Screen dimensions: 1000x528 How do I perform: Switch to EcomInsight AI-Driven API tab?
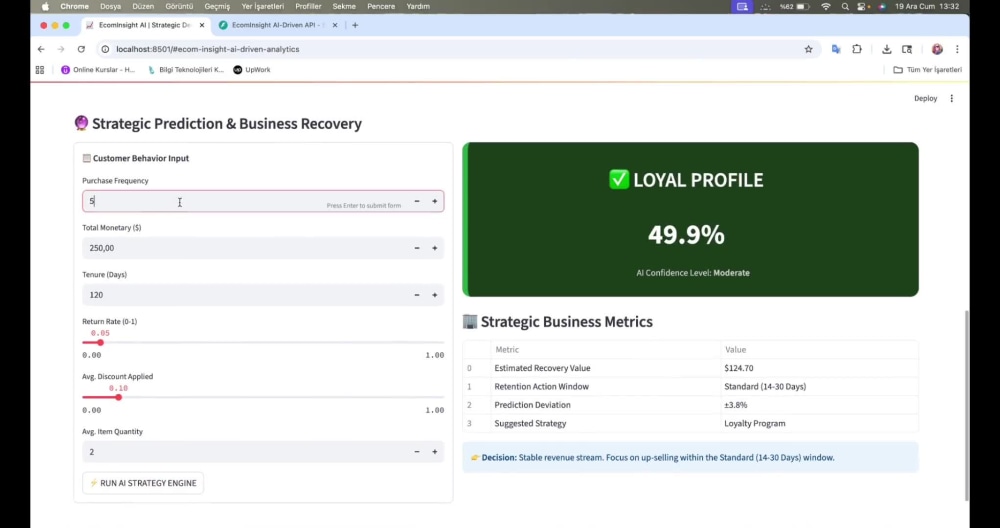tap(279, 25)
